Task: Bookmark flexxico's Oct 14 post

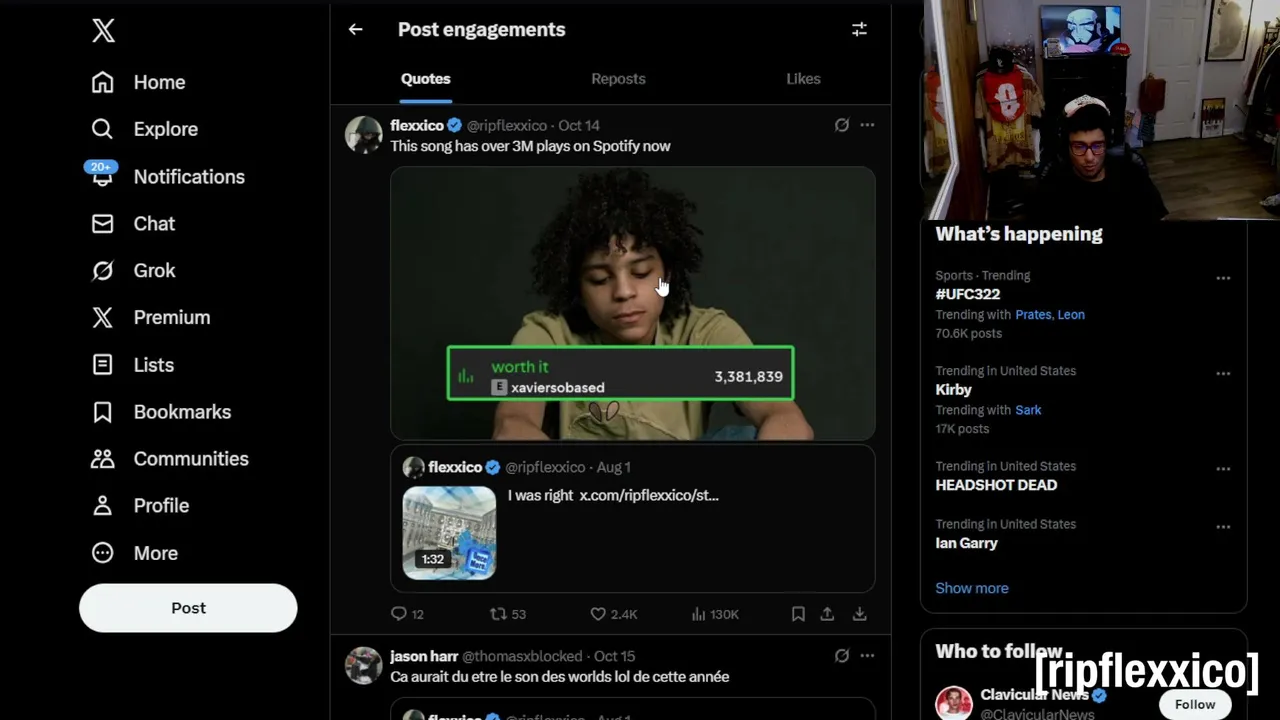Action: pos(798,614)
